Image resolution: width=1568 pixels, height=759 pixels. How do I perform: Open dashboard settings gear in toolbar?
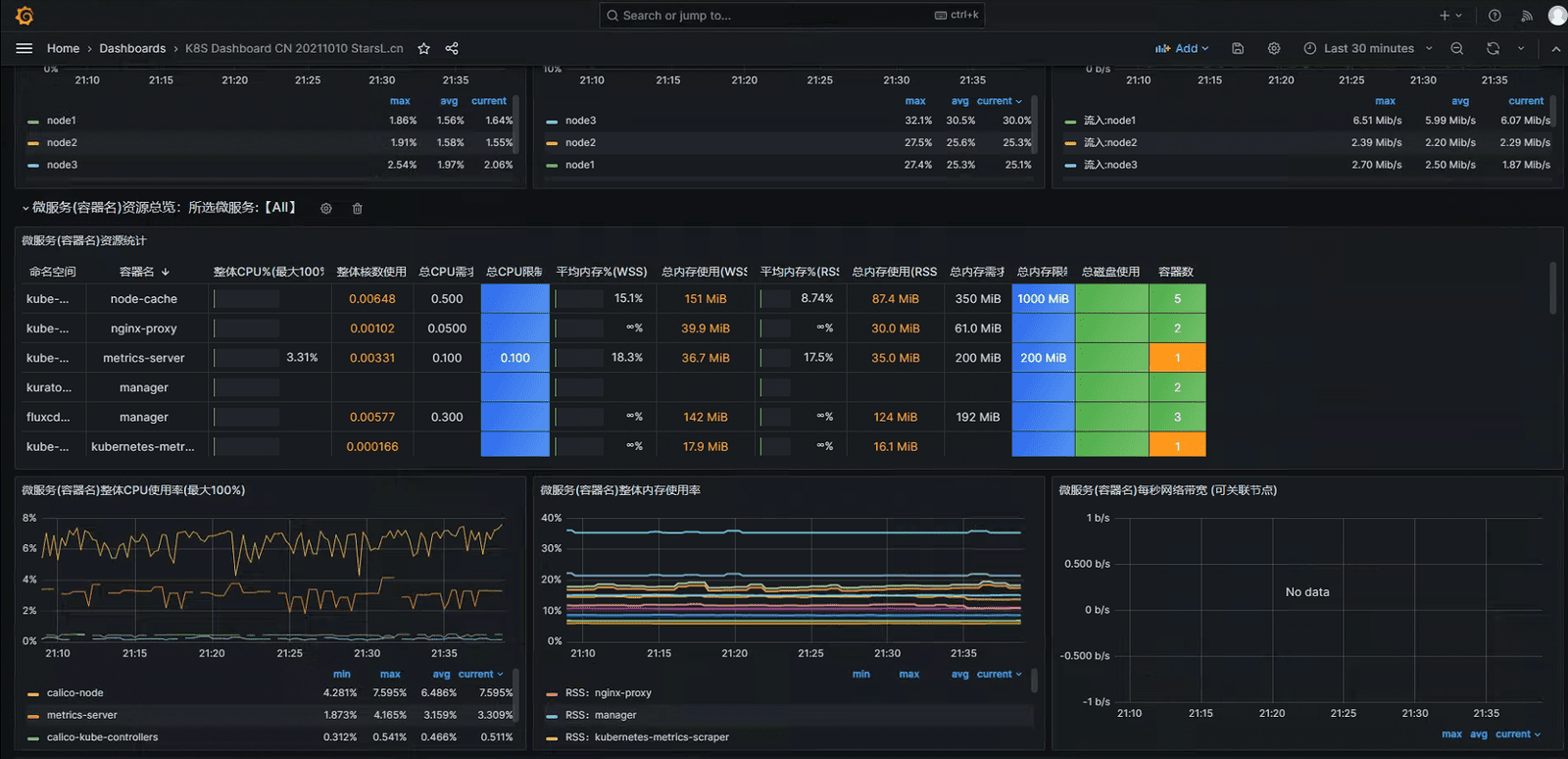tap(1274, 48)
